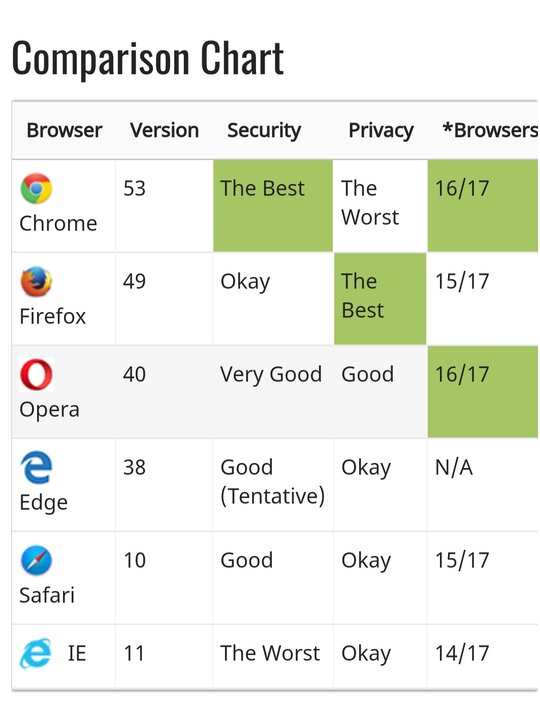Click Firefox's green The Best privacy cell

point(380,298)
